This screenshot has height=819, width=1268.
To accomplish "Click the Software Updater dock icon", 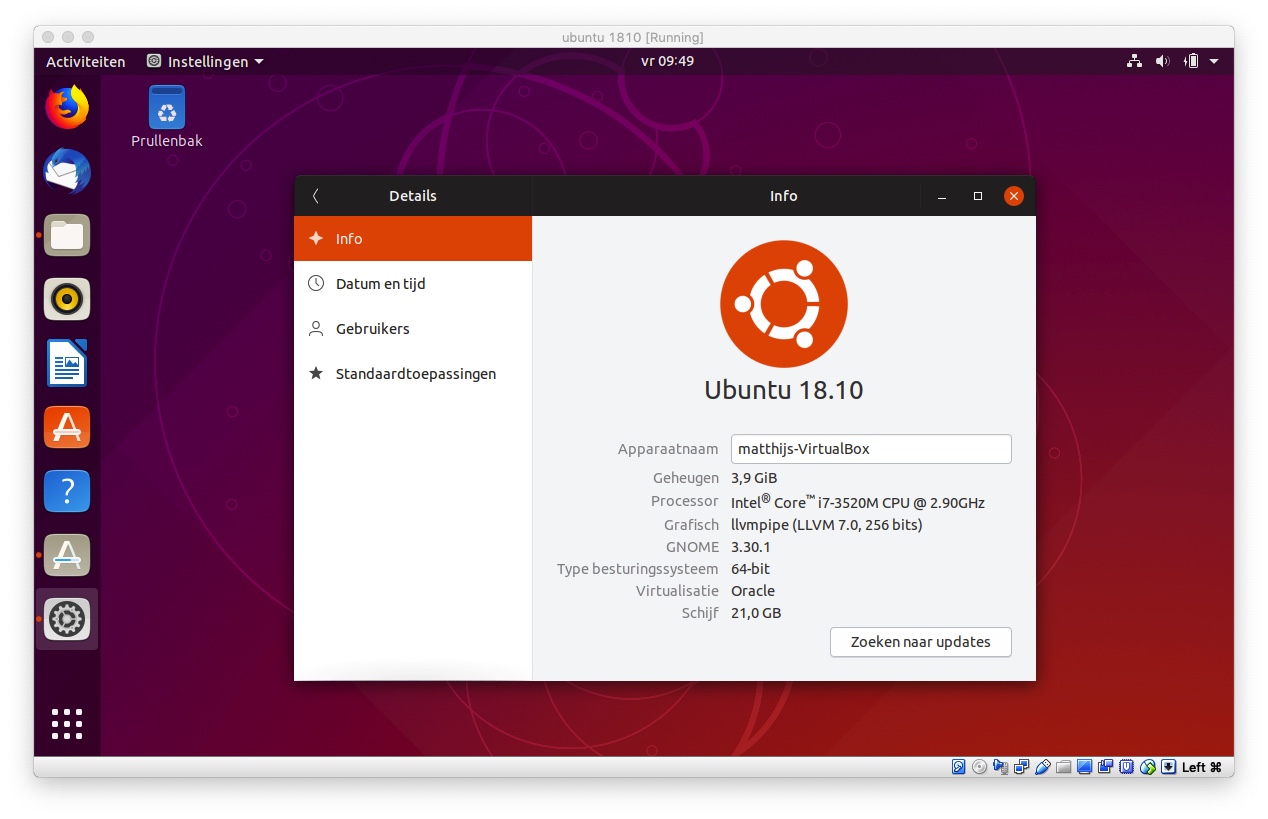I will pos(67,555).
